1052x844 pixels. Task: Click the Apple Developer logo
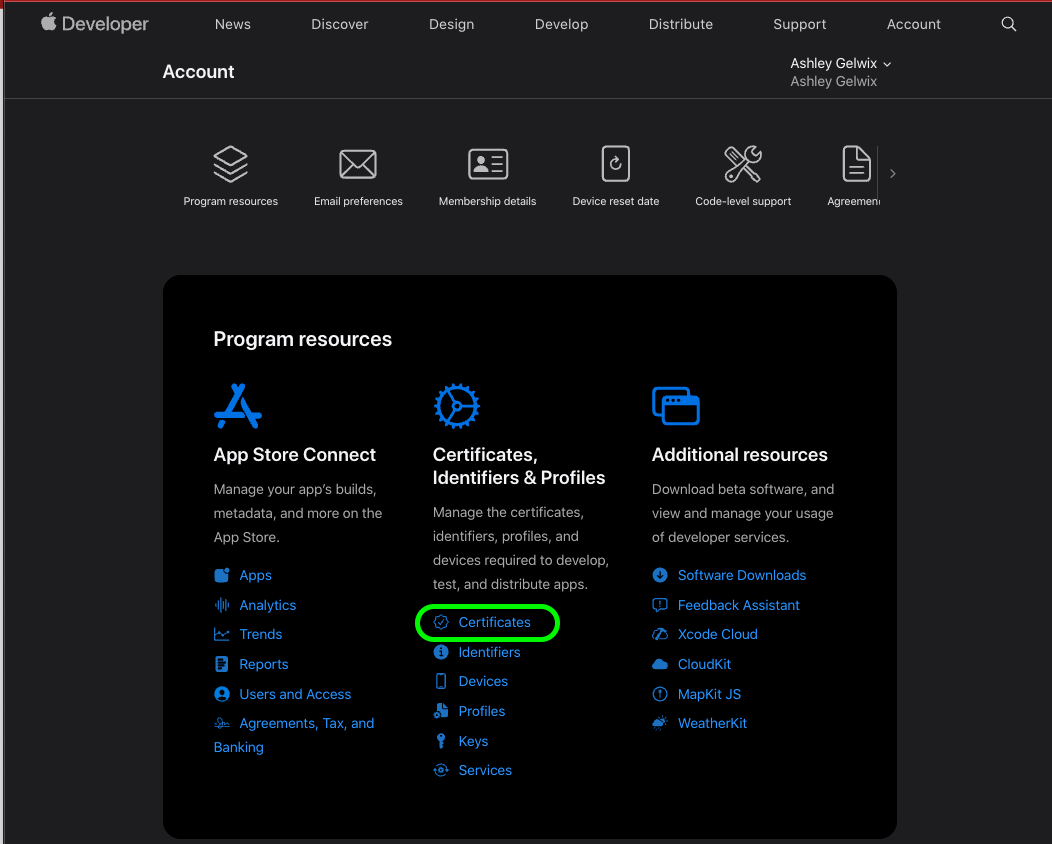95,24
